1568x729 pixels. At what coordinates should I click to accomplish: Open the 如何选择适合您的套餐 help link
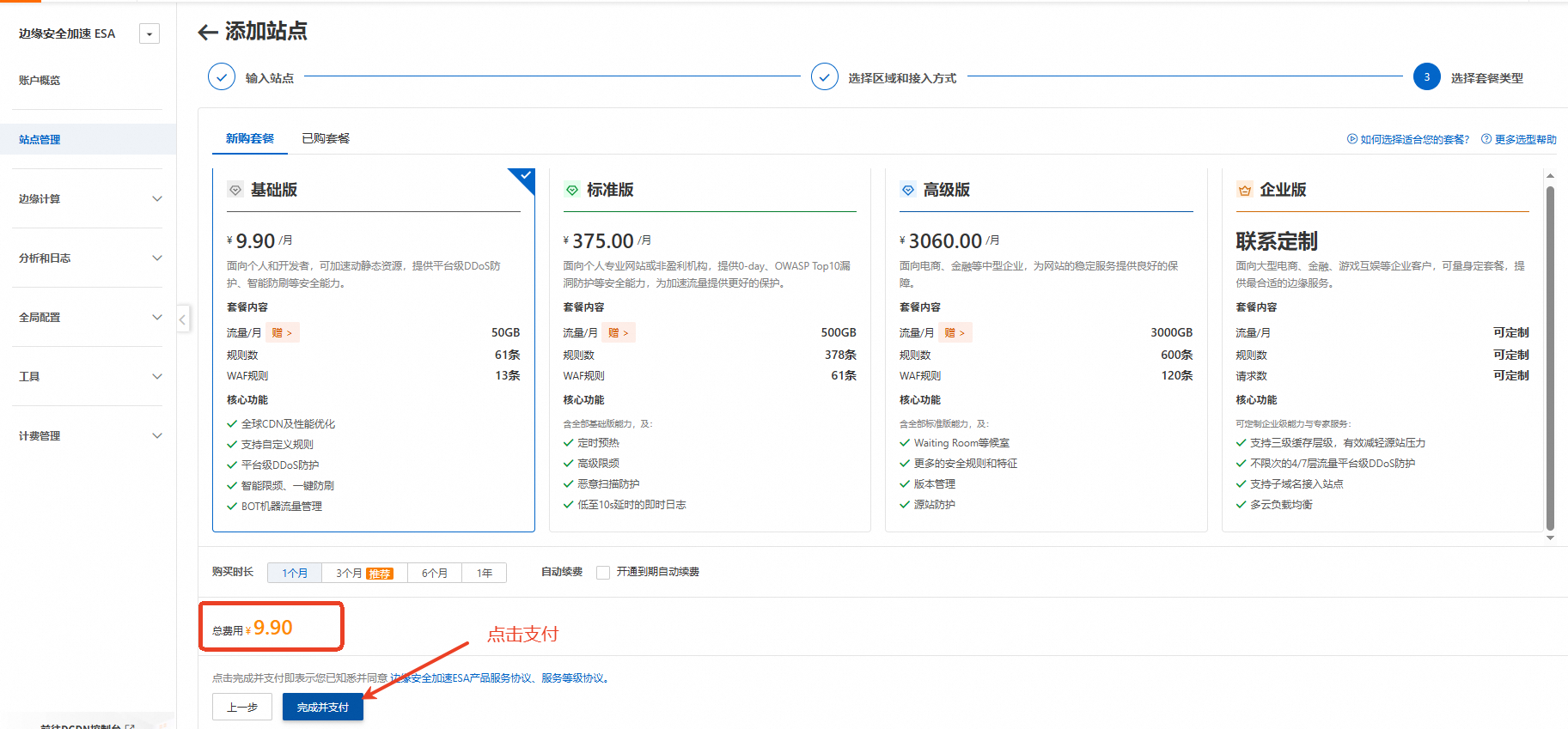click(1414, 139)
